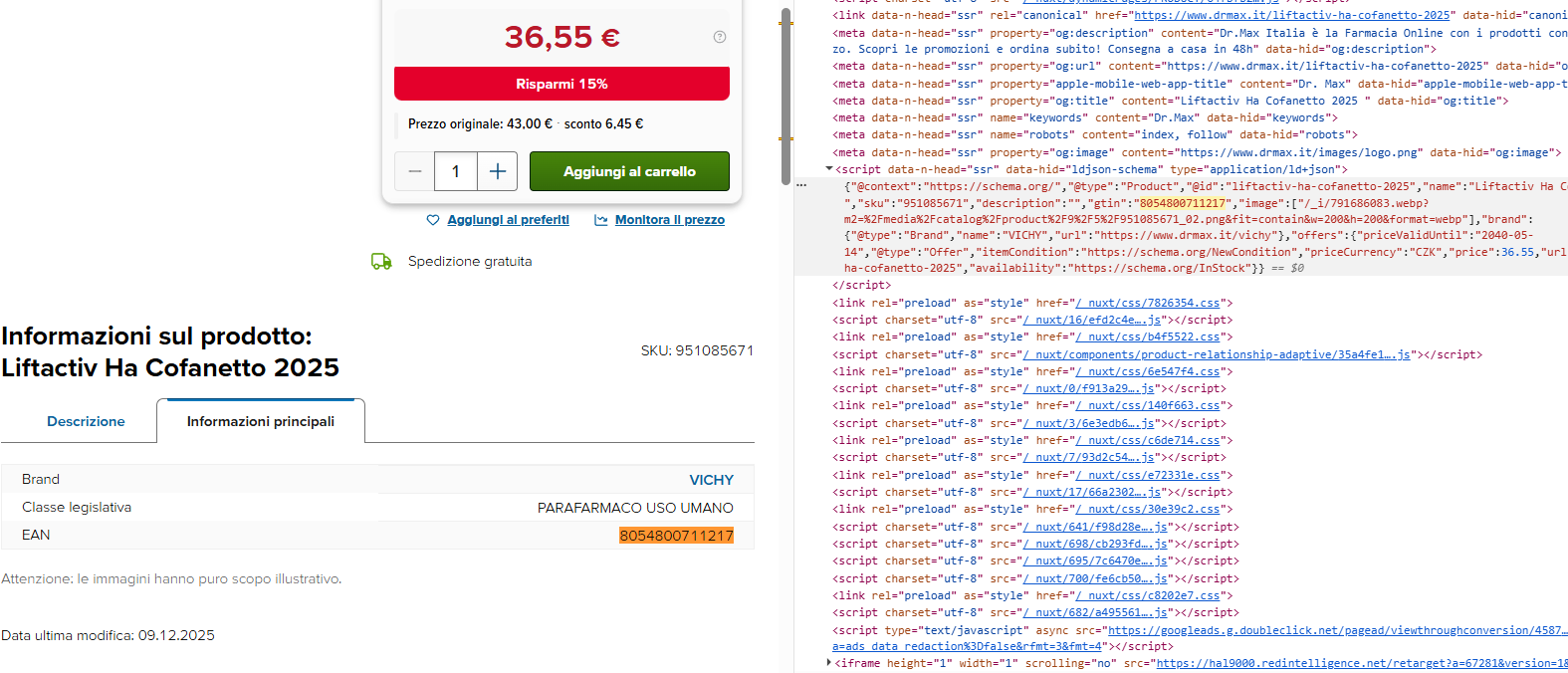This screenshot has height=673, width=1568.
Task: Open _nuxt/css/c6de714.css link
Action: tap(1148, 440)
